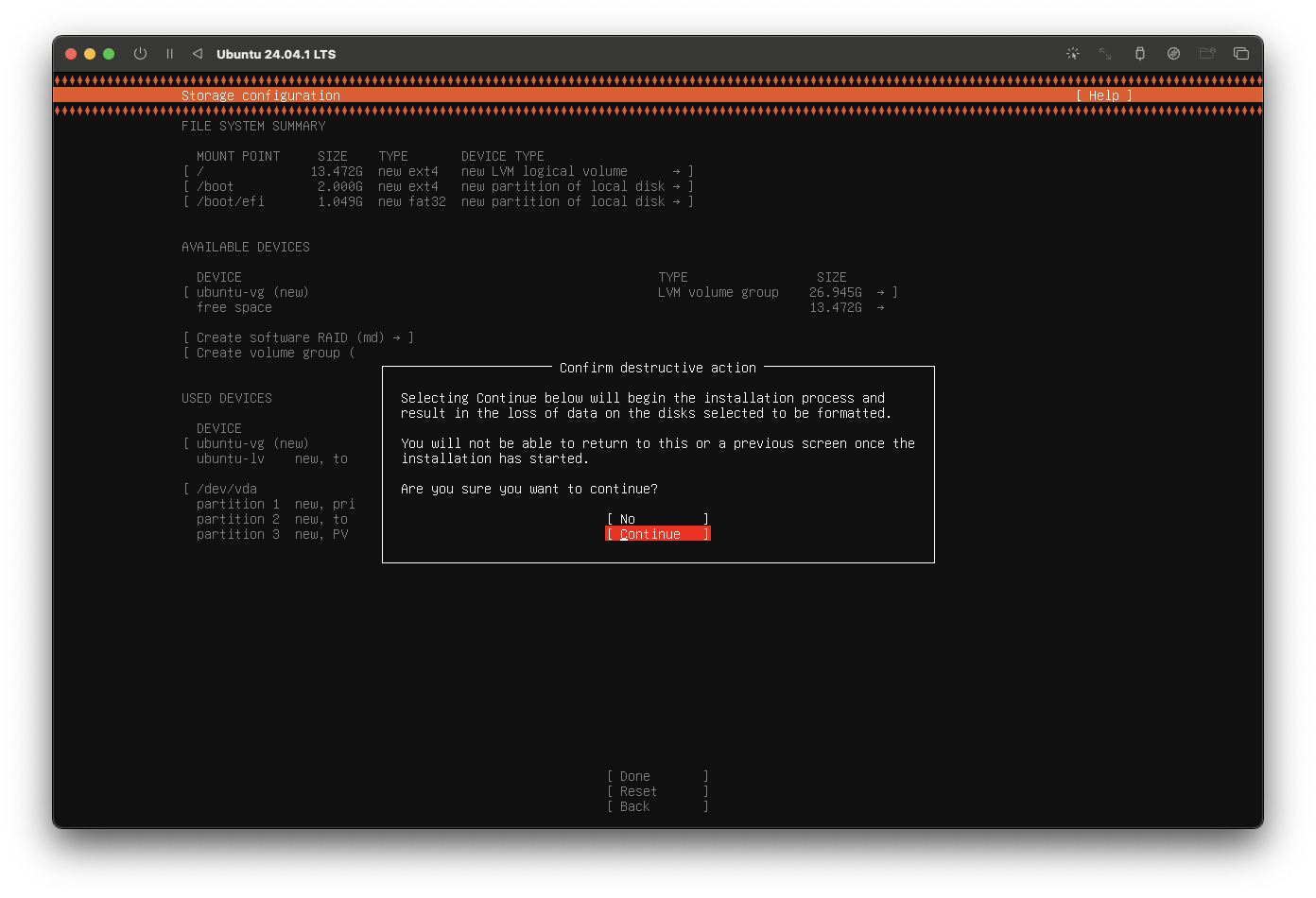Pause the running virtual machine
The width and height of the screenshot is (1316, 898).
click(169, 54)
